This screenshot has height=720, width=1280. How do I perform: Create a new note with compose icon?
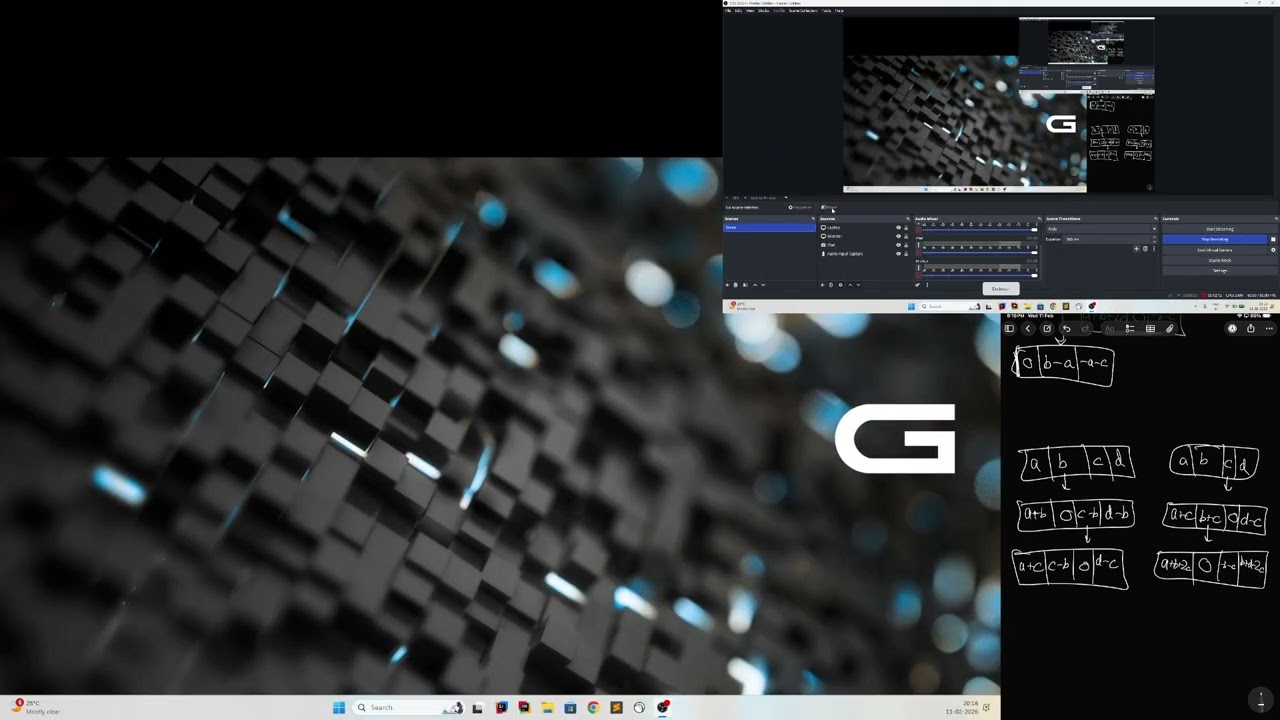[x=1047, y=328]
